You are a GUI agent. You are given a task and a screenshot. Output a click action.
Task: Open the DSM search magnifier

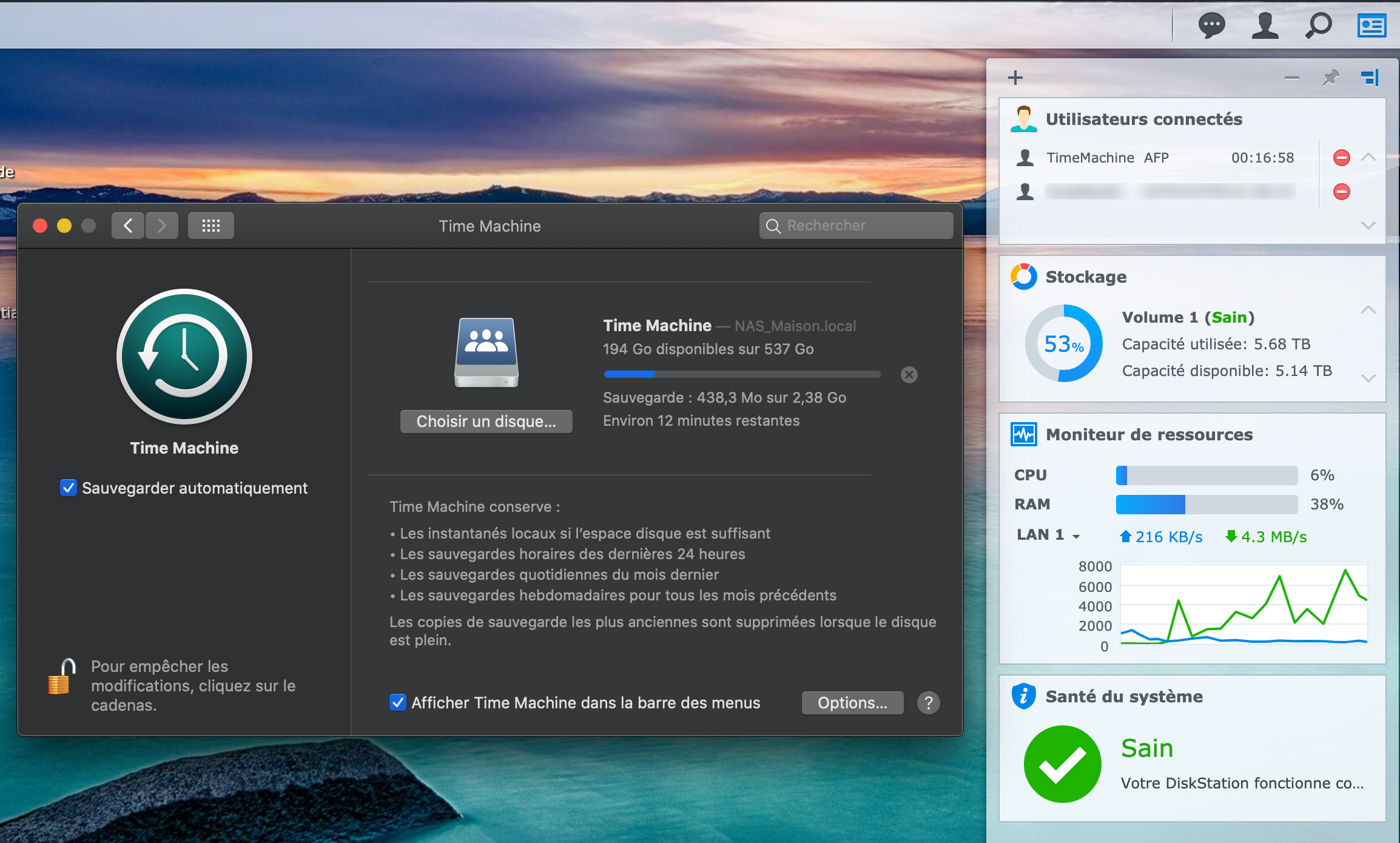(x=1318, y=26)
